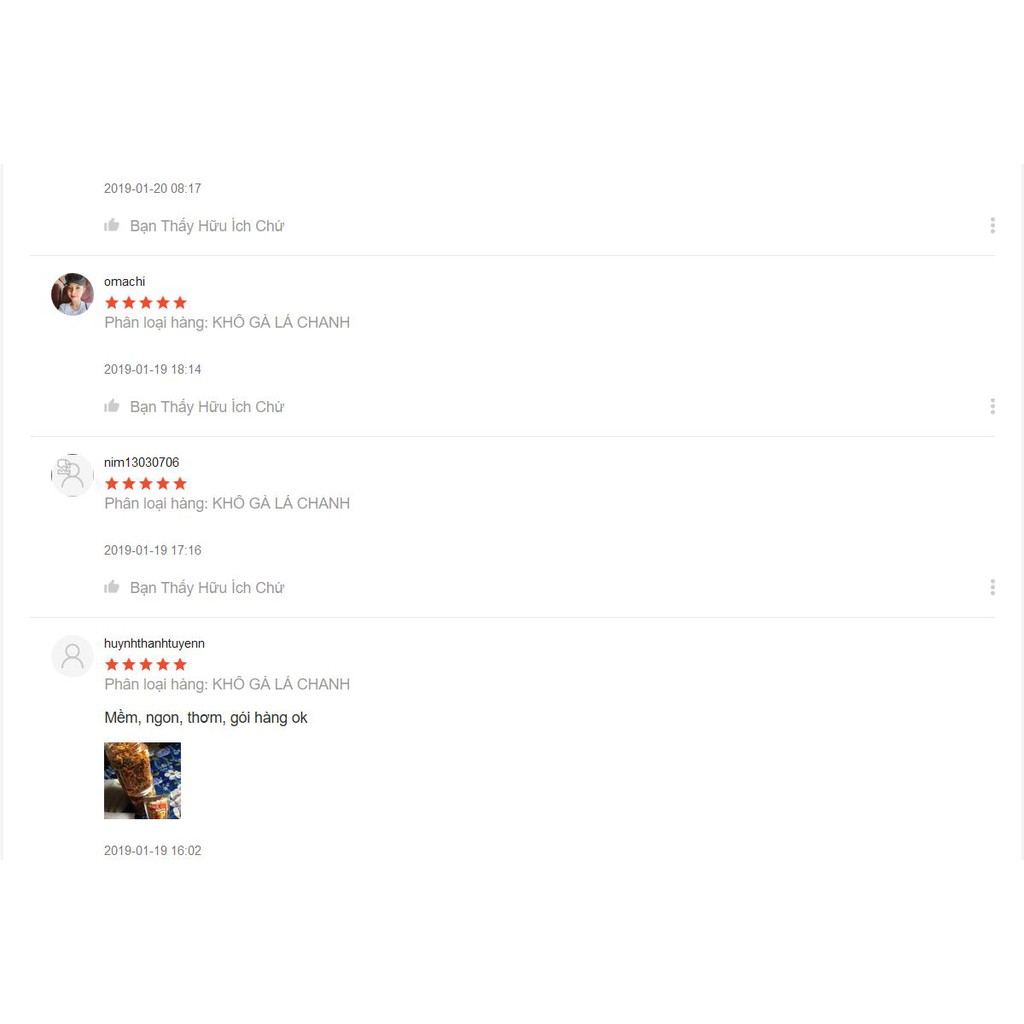Click thumbs-up icon under nim13030706's review
This screenshot has width=1024, height=1024.
click(112, 587)
